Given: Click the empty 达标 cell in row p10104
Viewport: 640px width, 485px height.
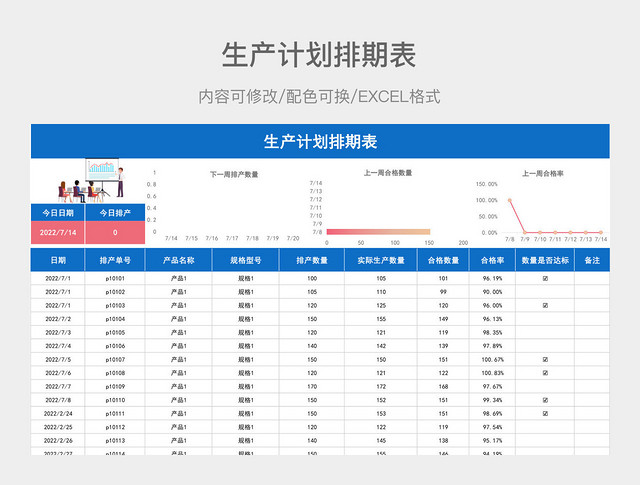Looking at the screenshot, I should [545, 319].
